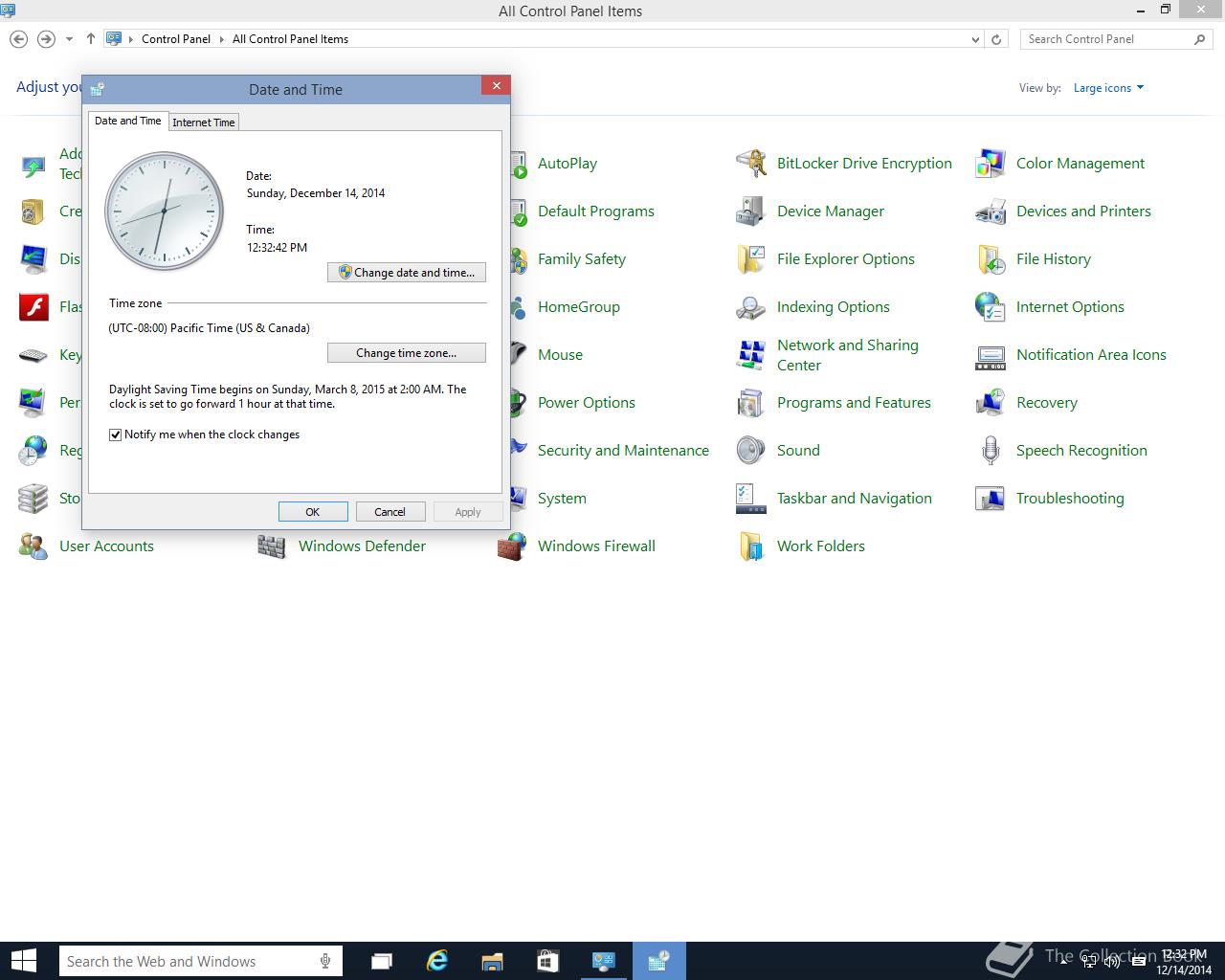Open the Security and Maintenance link
The image size is (1225, 980).
pyautogui.click(x=623, y=451)
